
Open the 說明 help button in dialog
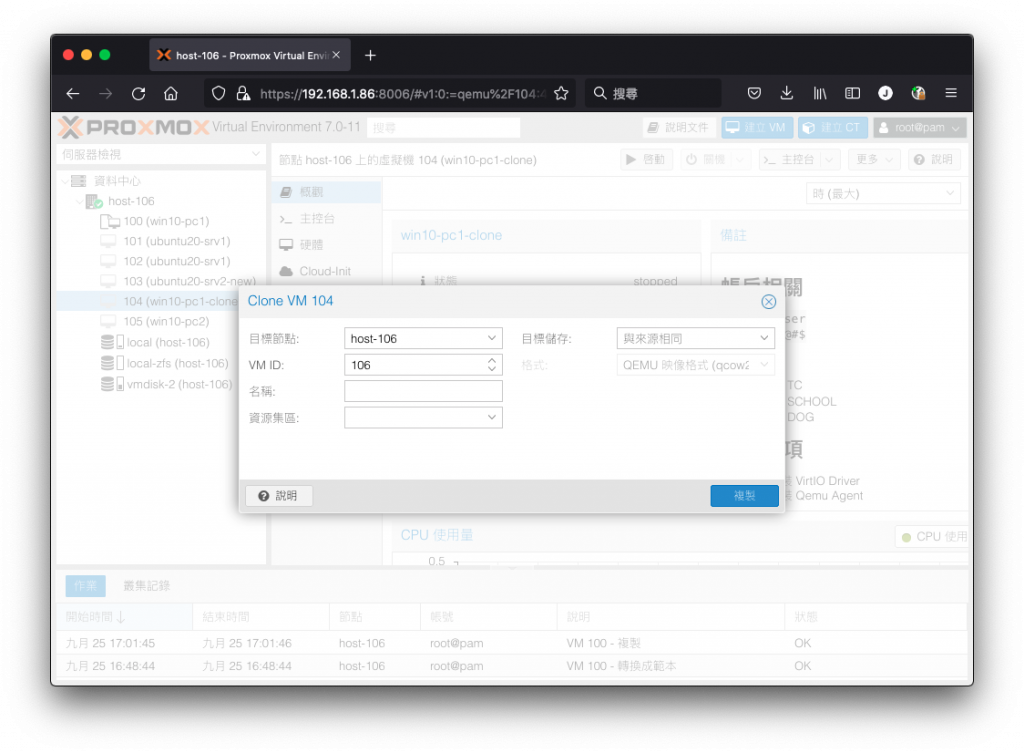point(279,496)
